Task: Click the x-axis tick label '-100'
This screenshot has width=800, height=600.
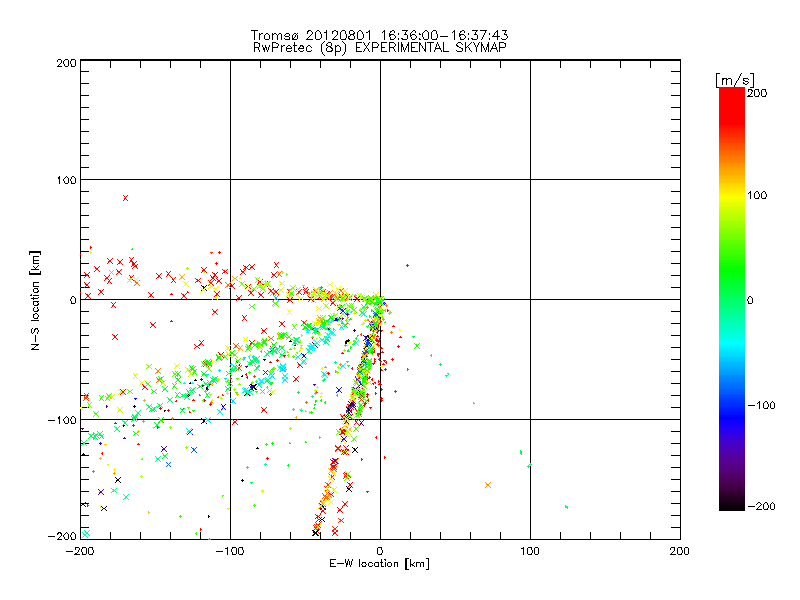Action: tap(230, 551)
